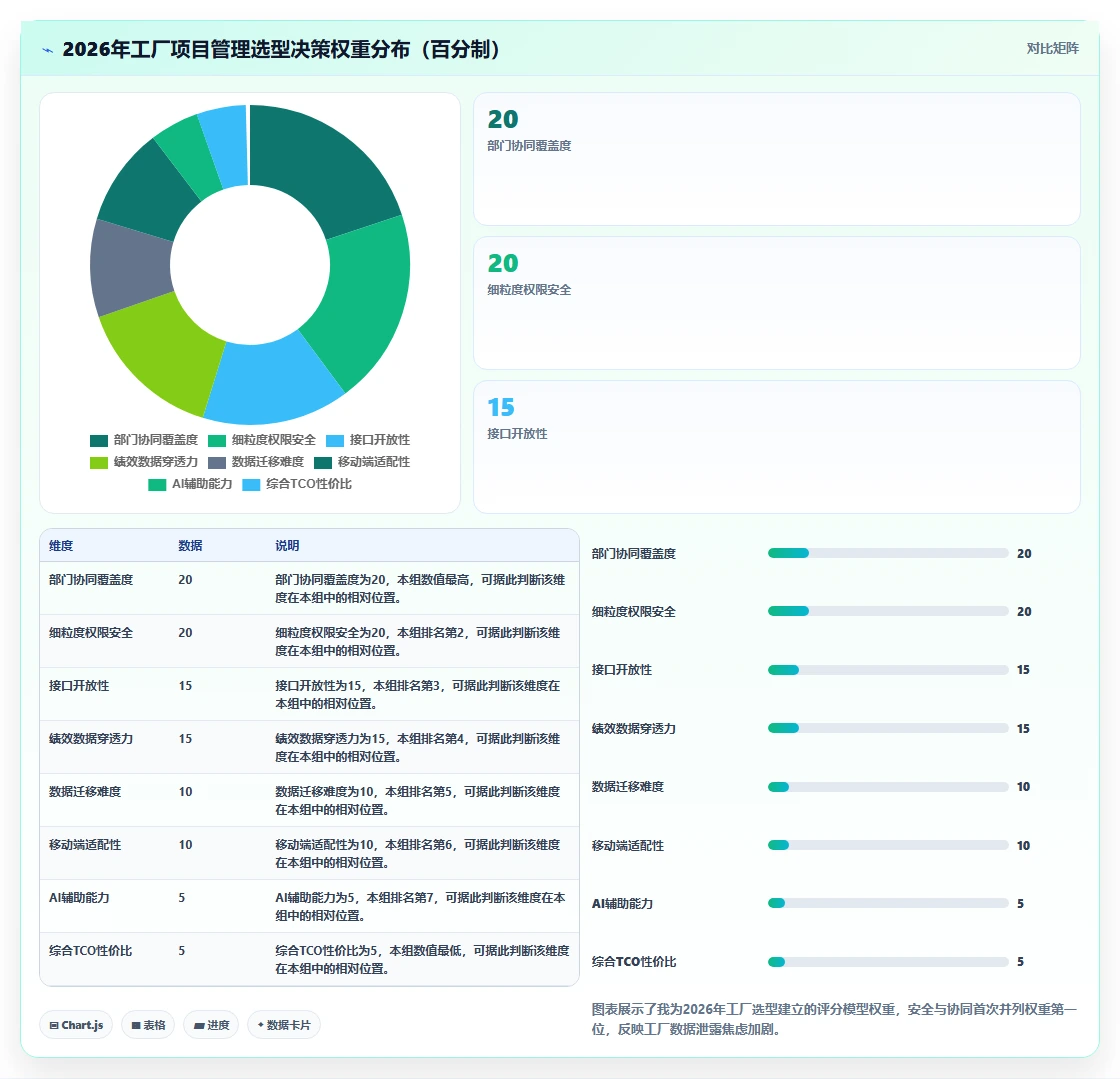Select the 移动端适配性 table row name

point(85,845)
